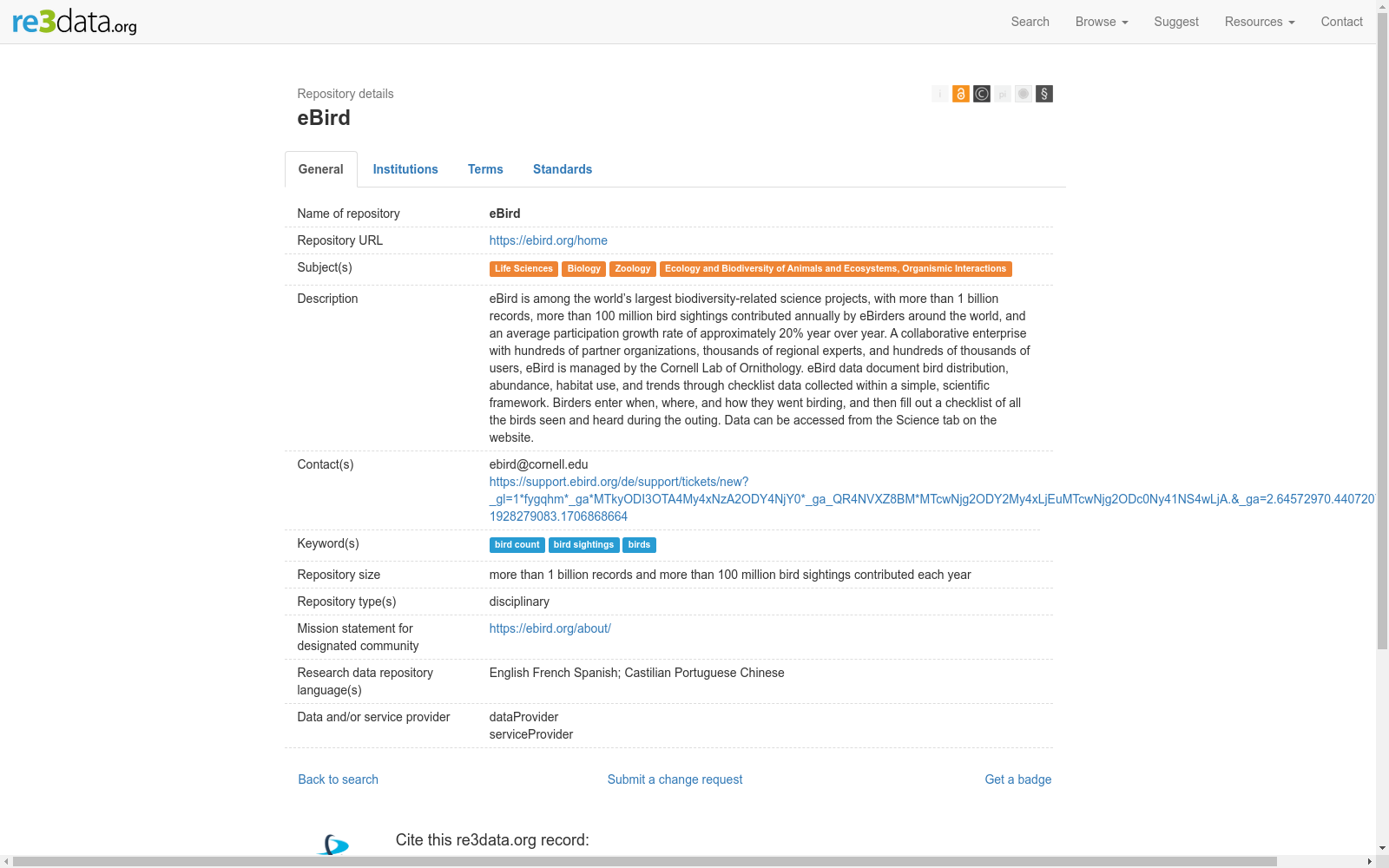Click the repository languages value text
The width and height of the screenshot is (1389, 868).
pos(637,673)
